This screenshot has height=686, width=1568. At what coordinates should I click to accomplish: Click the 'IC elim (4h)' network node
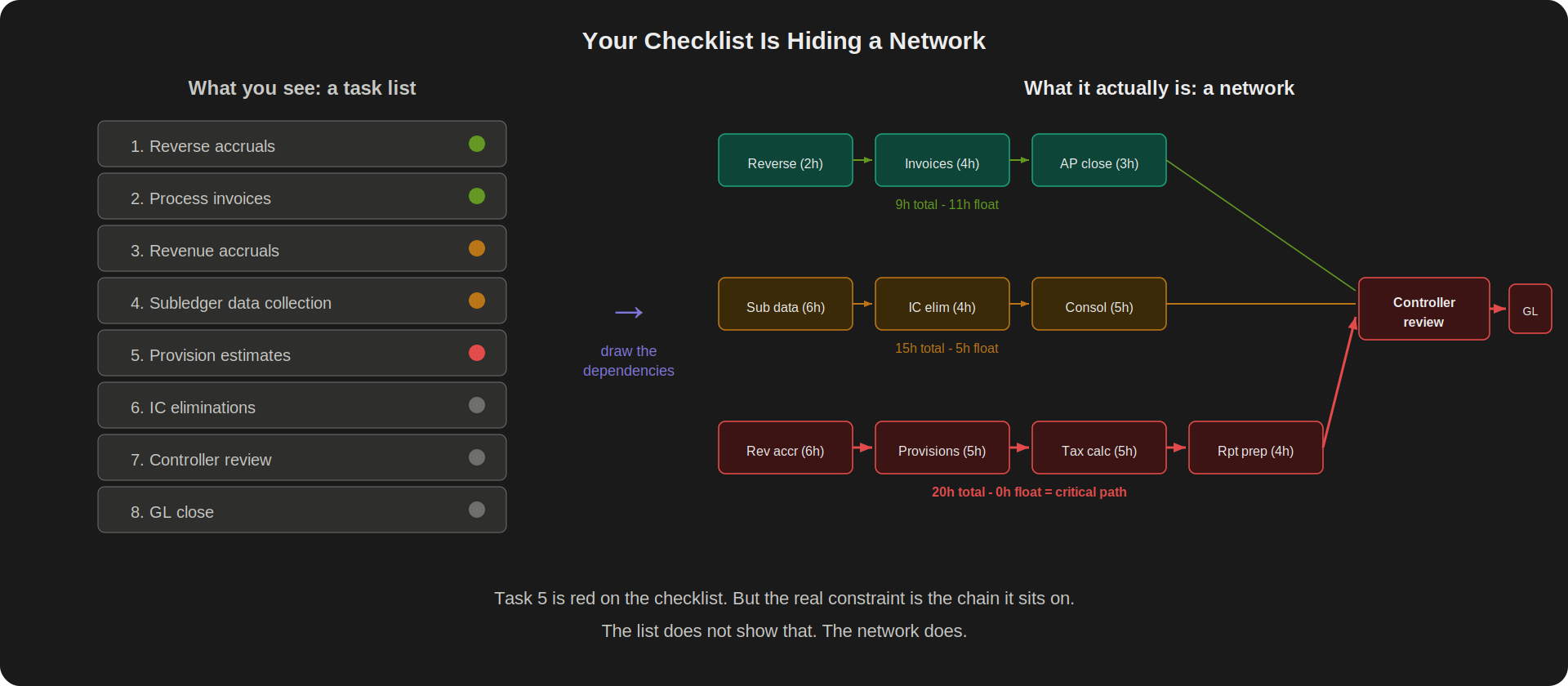click(942, 304)
